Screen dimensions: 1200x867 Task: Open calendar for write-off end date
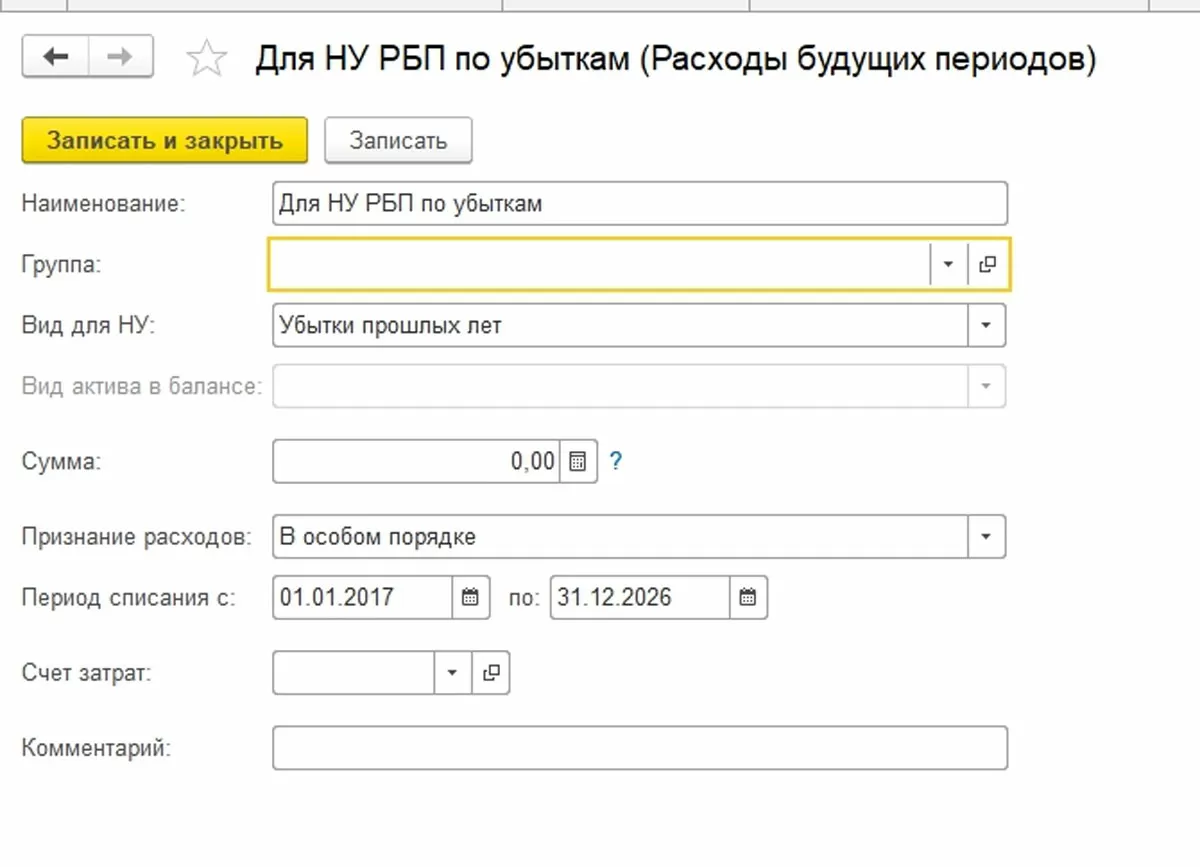point(748,598)
